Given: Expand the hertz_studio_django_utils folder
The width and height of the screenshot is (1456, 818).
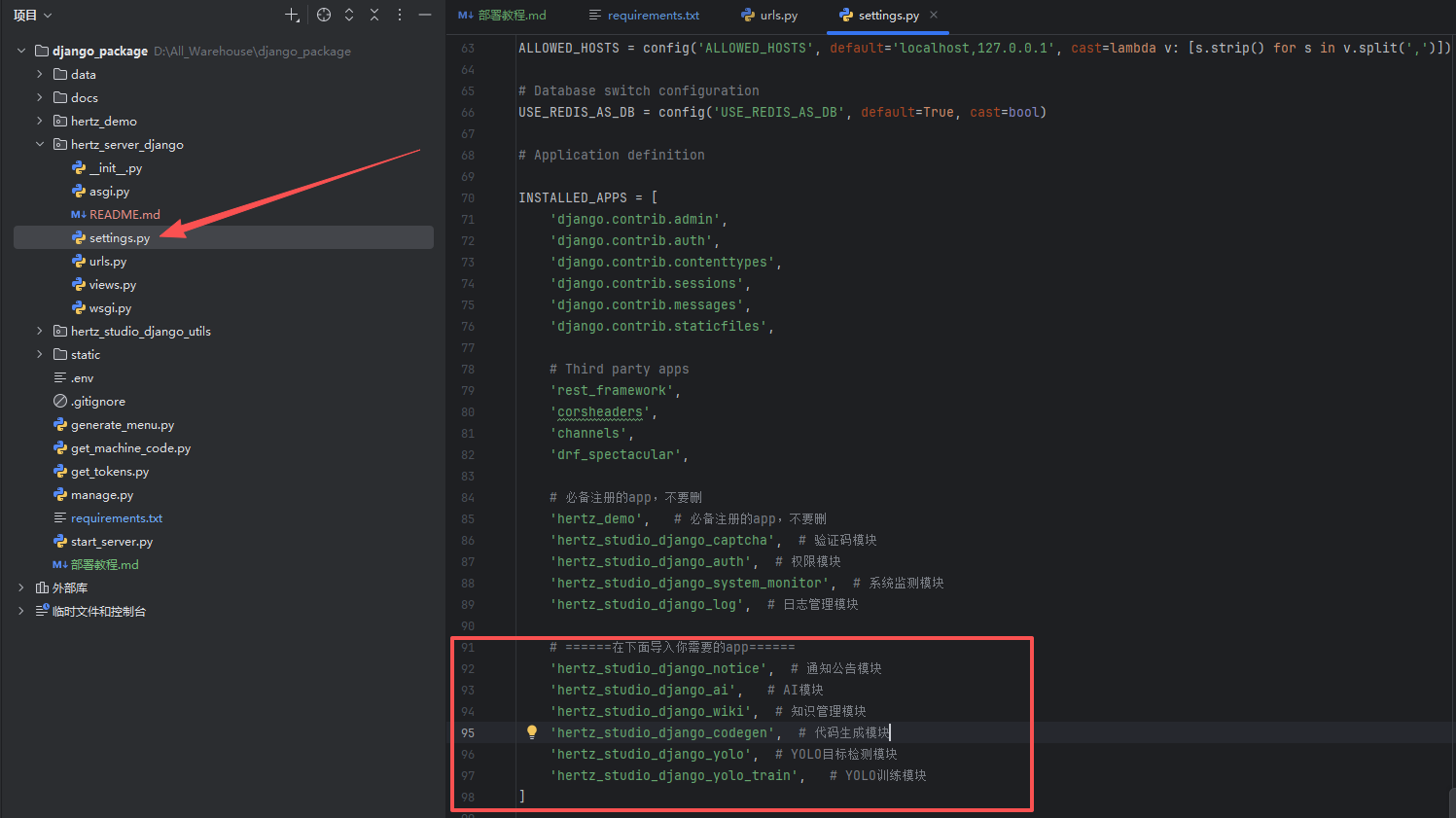Looking at the screenshot, I should tap(40, 332).
